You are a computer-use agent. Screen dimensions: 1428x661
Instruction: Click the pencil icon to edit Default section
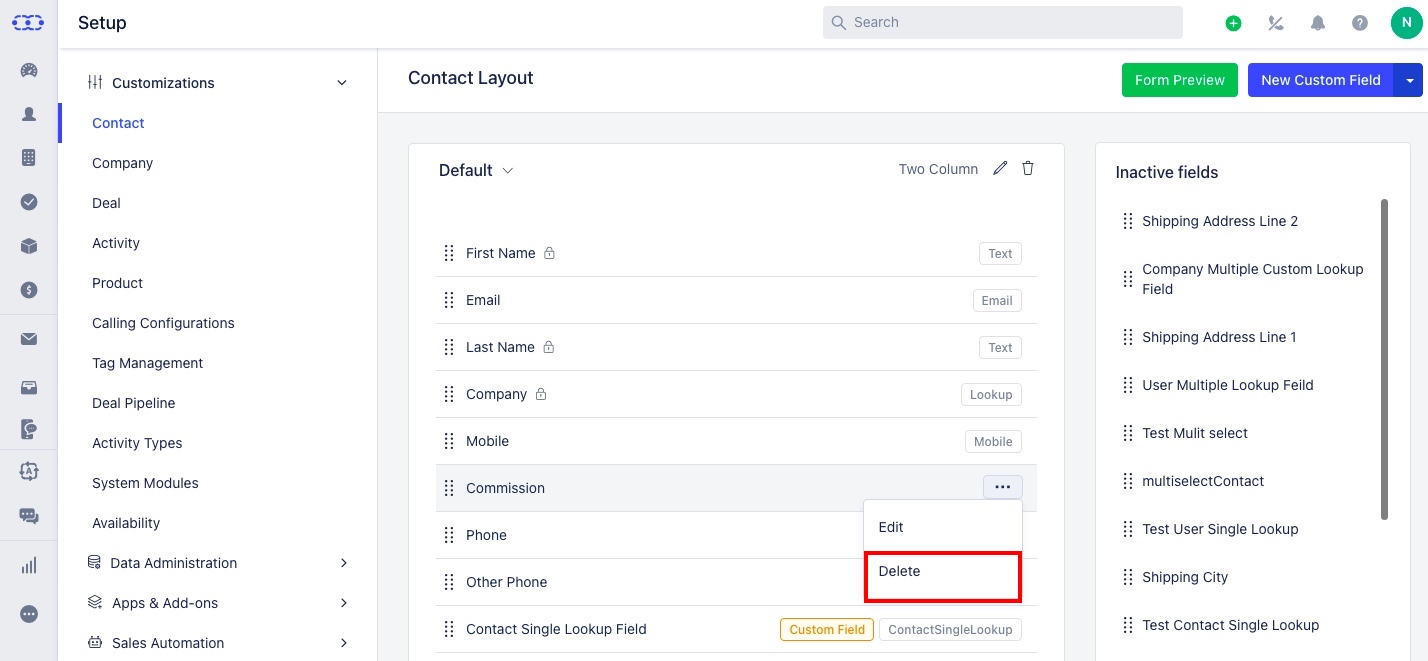[x=1000, y=169]
